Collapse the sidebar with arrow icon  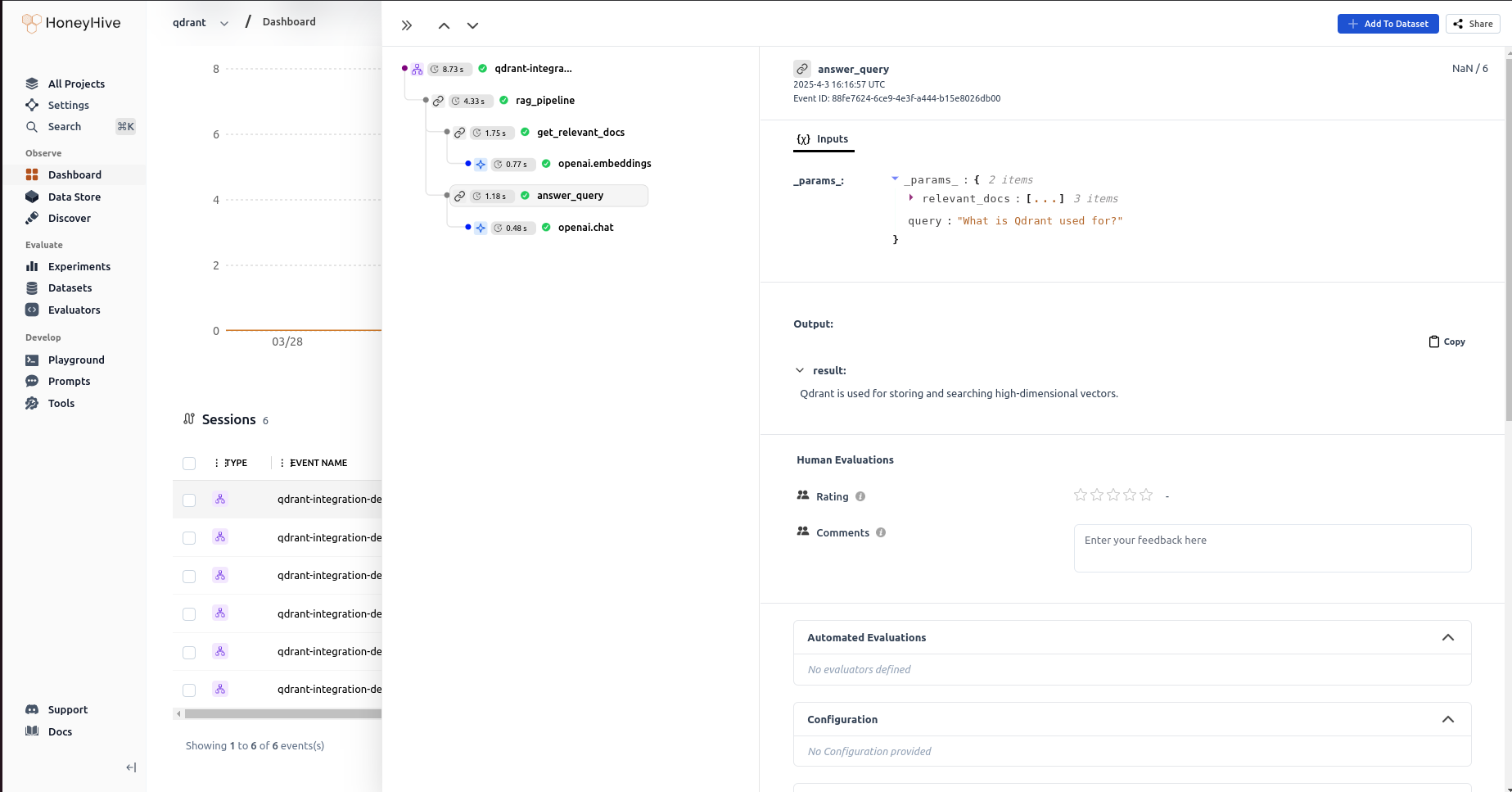point(131,767)
